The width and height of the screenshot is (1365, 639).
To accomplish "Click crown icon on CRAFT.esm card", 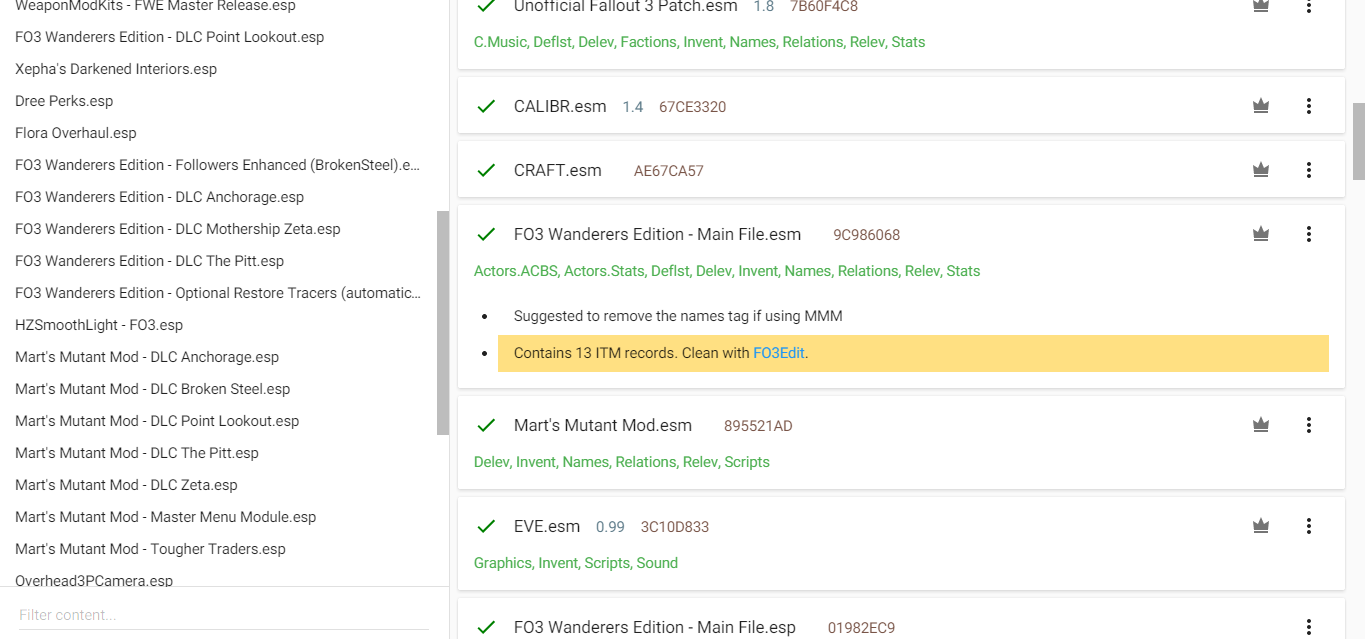I will tap(1261, 170).
